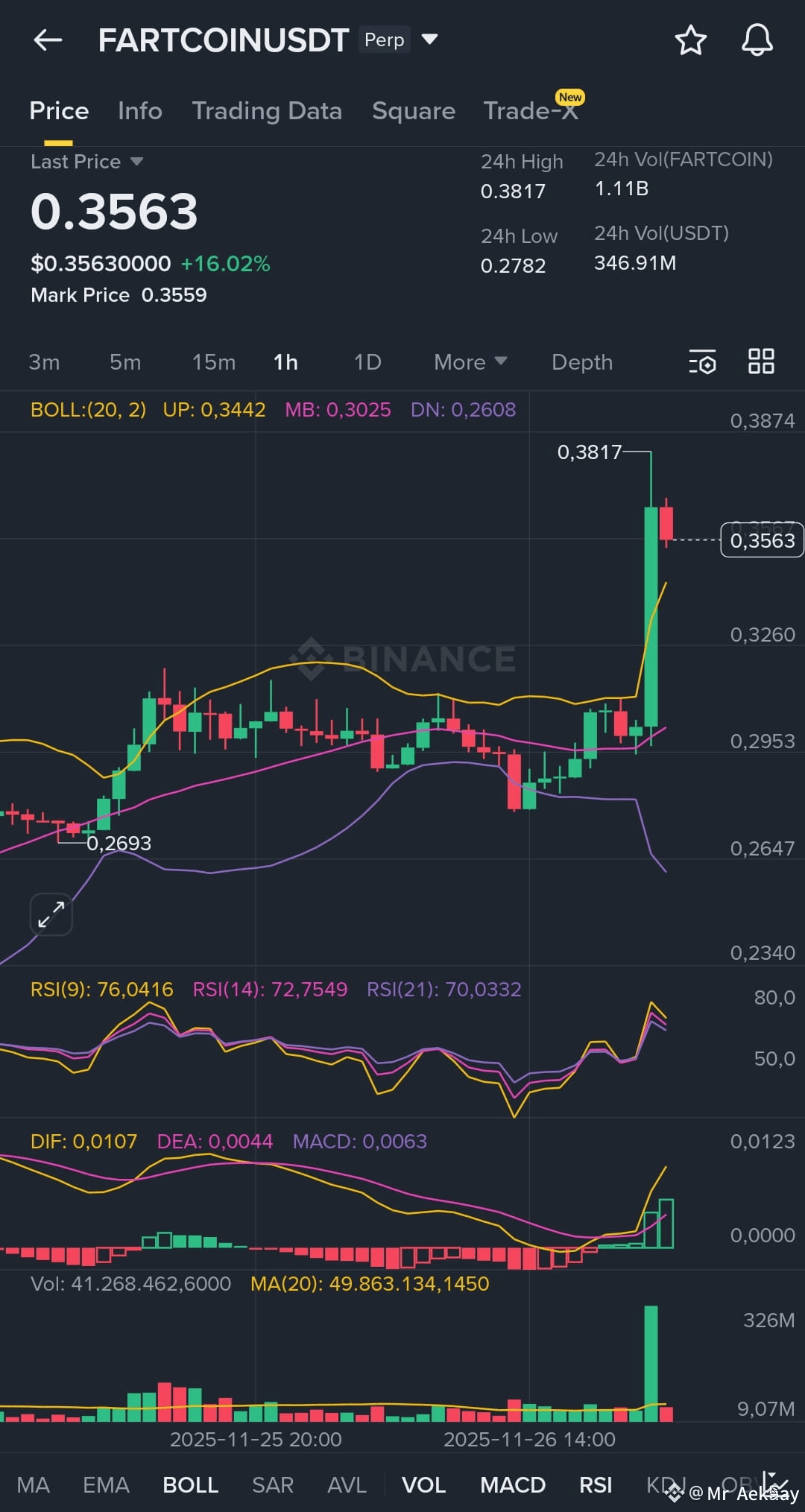Image resolution: width=805 pixels, height=1512 pixels.
Task: Click the MACD: 0,0063 value
Action: click(360, 1142)
